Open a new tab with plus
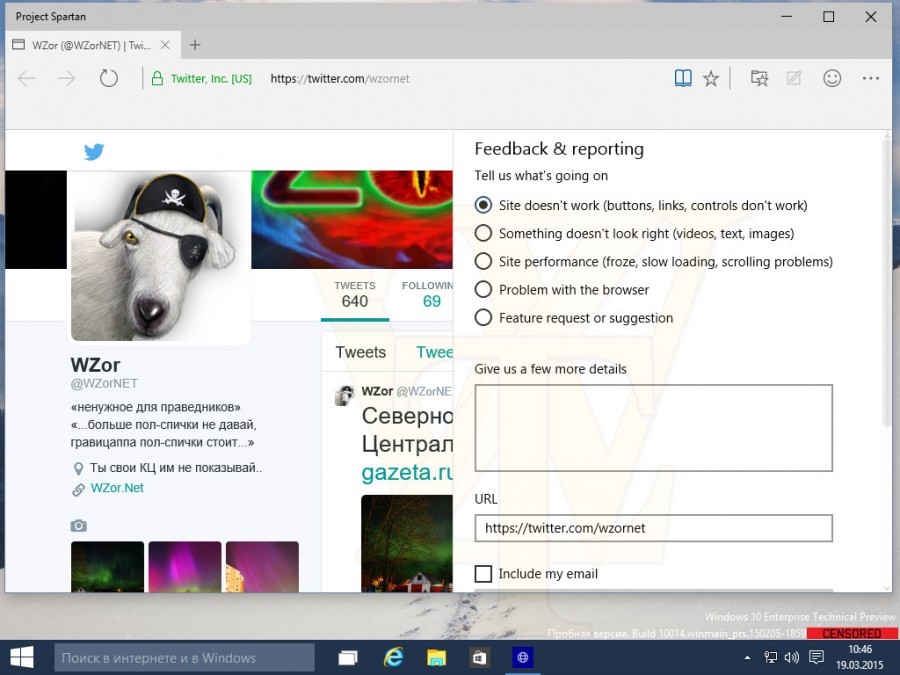Screen dimensions: 900x675 195,45
